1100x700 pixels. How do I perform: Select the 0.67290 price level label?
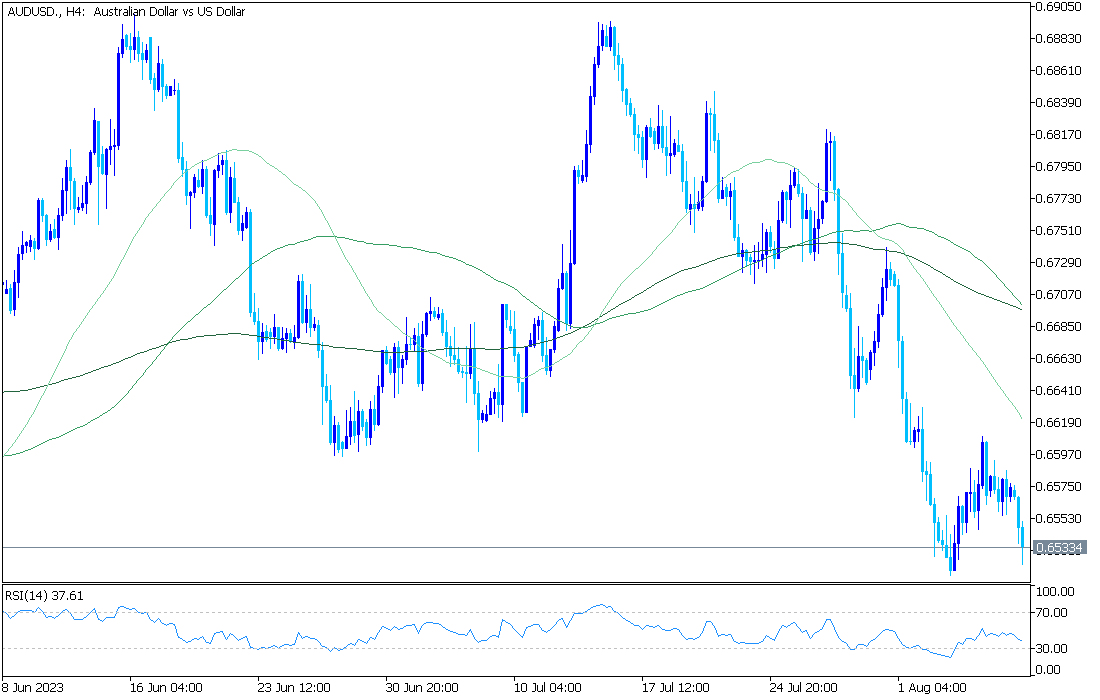point(1059,262)
